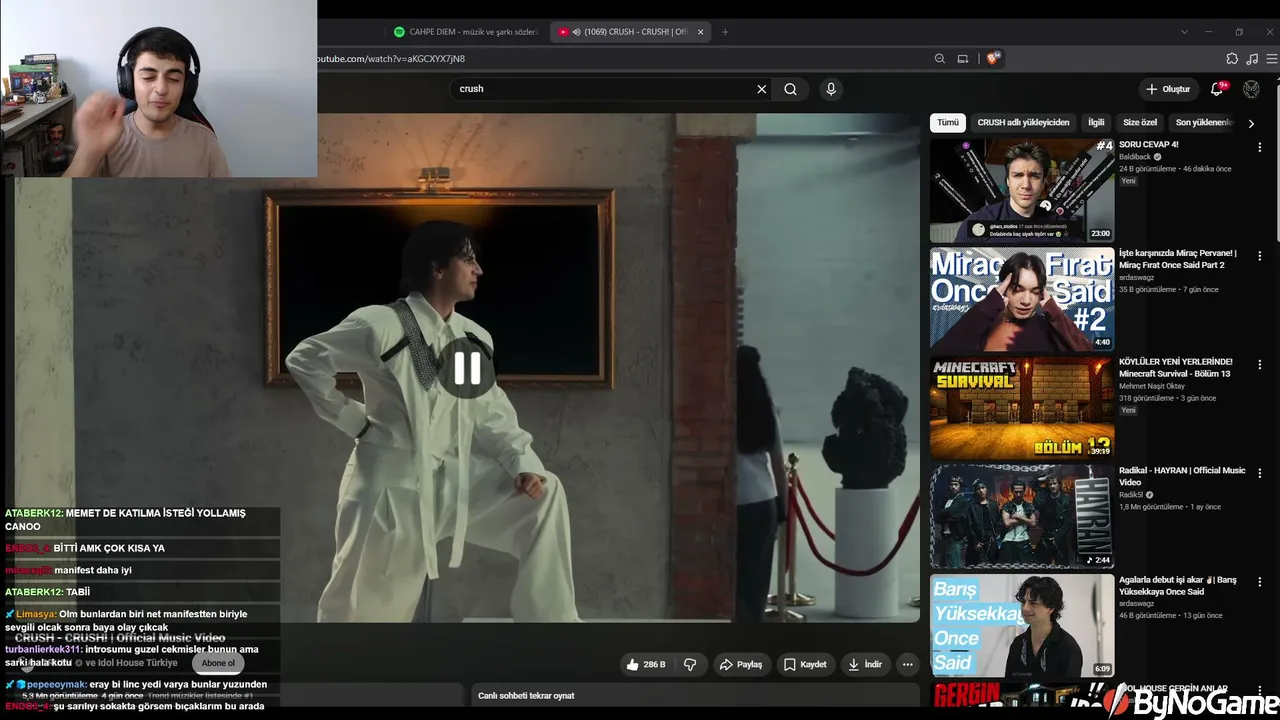Image resolution: width=1280 pixels, height=720 pixels.
Task: Open options for Agalarla debut işi akar
Action: tap(1260, 582)
